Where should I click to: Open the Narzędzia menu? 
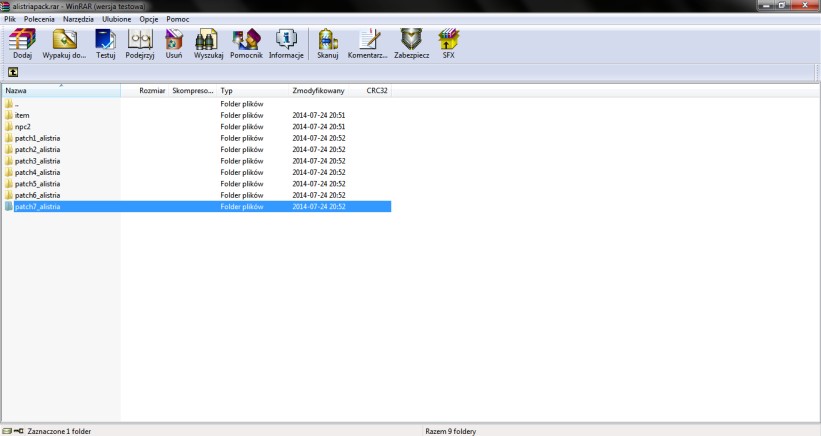(x=78, y=19)
